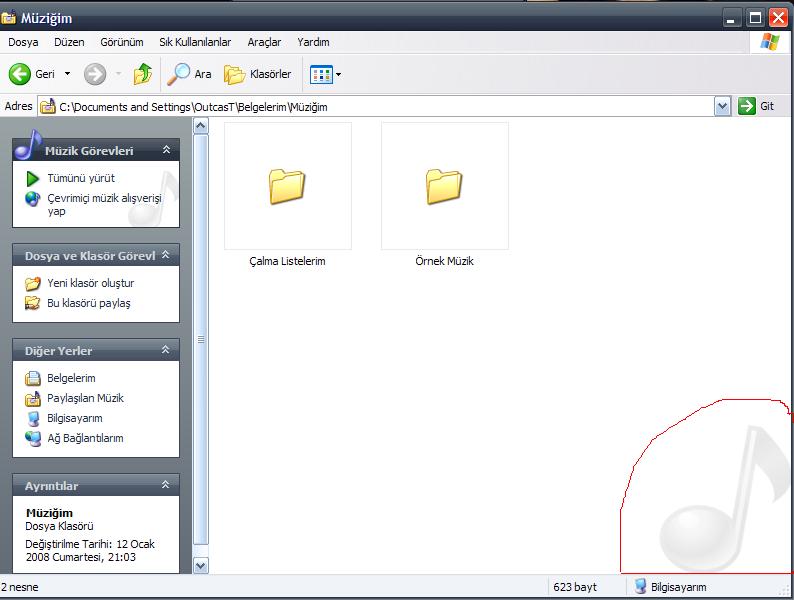Click the Bu klasörü paylaş icon
The image size is (794, 600).
coord(33,303)
